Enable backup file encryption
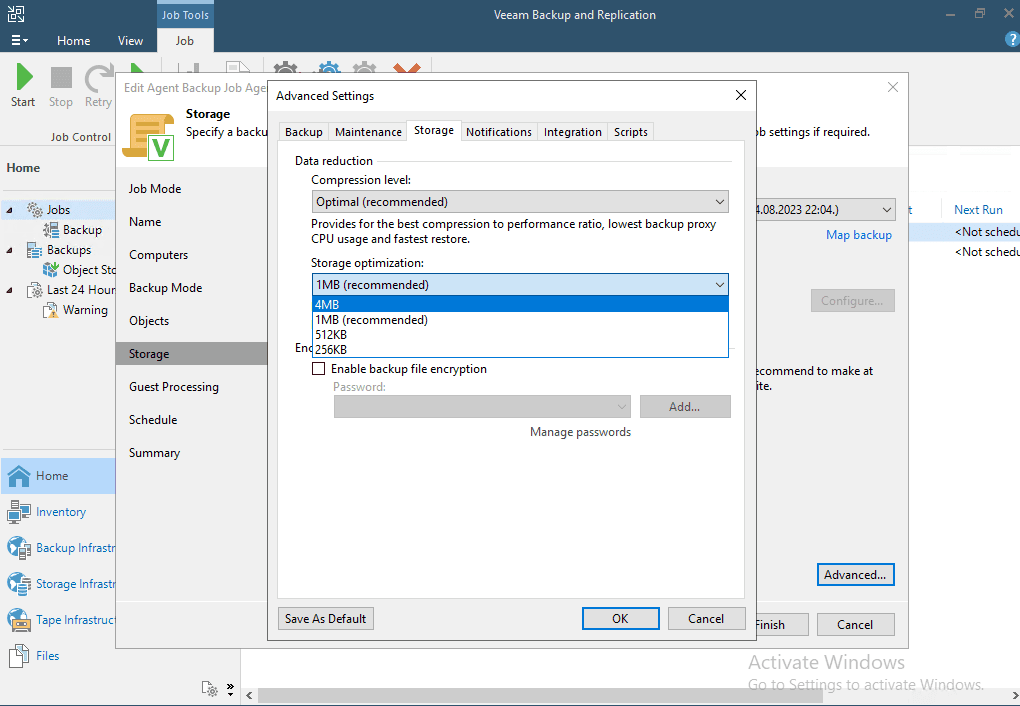 (x=318, y=368)
